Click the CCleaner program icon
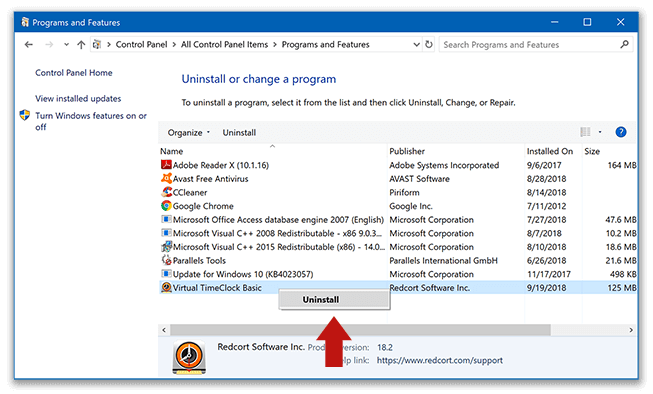Image resolution: width=653 pixels, height=394 pixels. click(x=166, y=192)
